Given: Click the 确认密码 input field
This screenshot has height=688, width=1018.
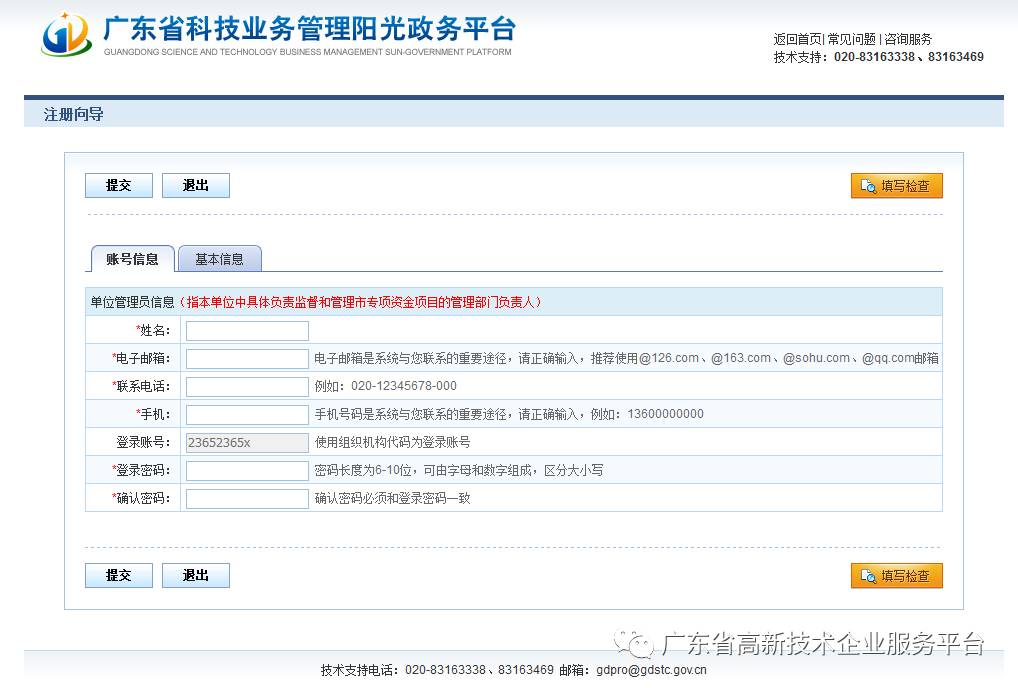Looking at the screenshot, I should pyautogui.click(x=247, y=499).
